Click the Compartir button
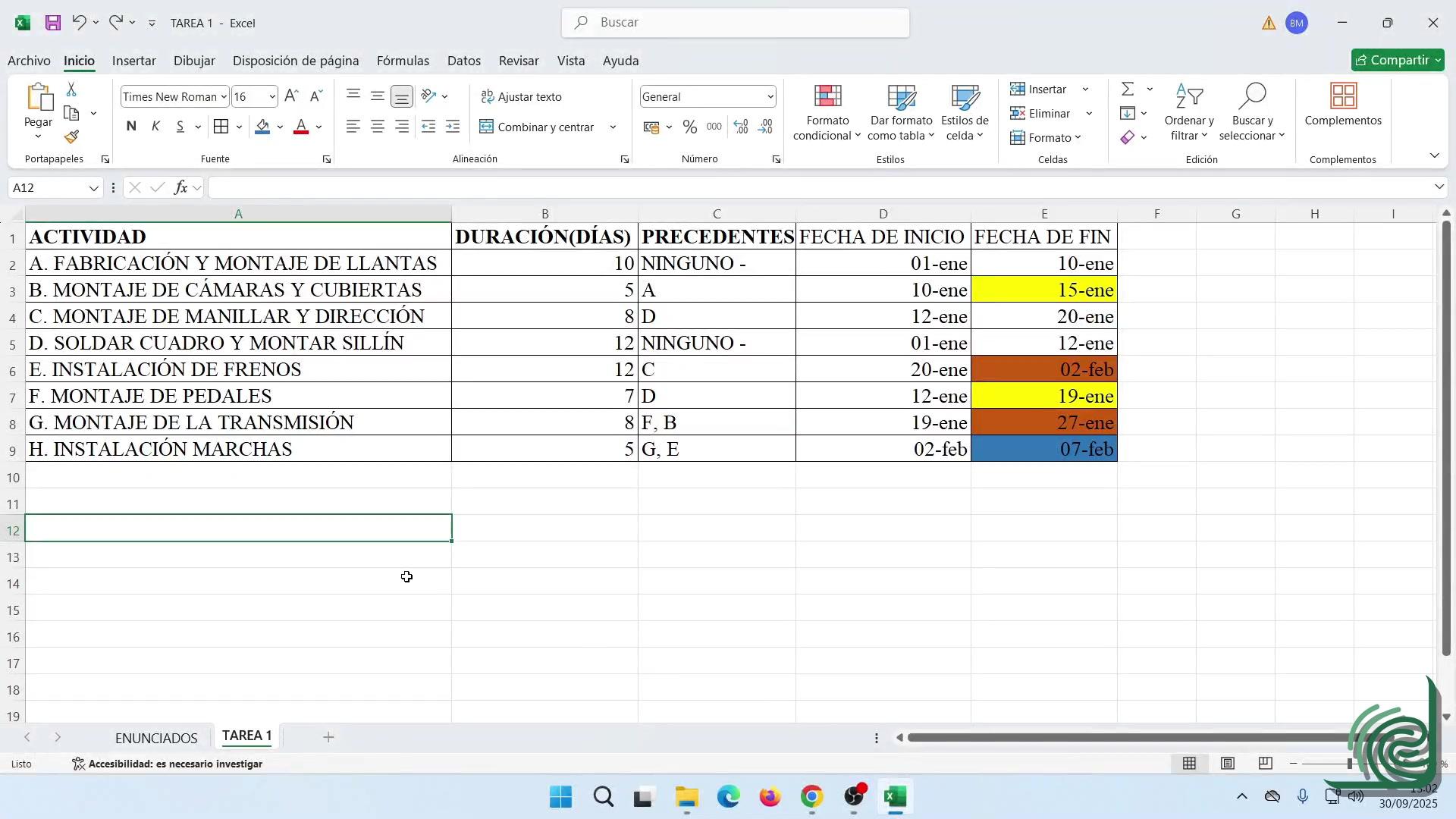1456x819 pixels. (x=1397, y=60)
